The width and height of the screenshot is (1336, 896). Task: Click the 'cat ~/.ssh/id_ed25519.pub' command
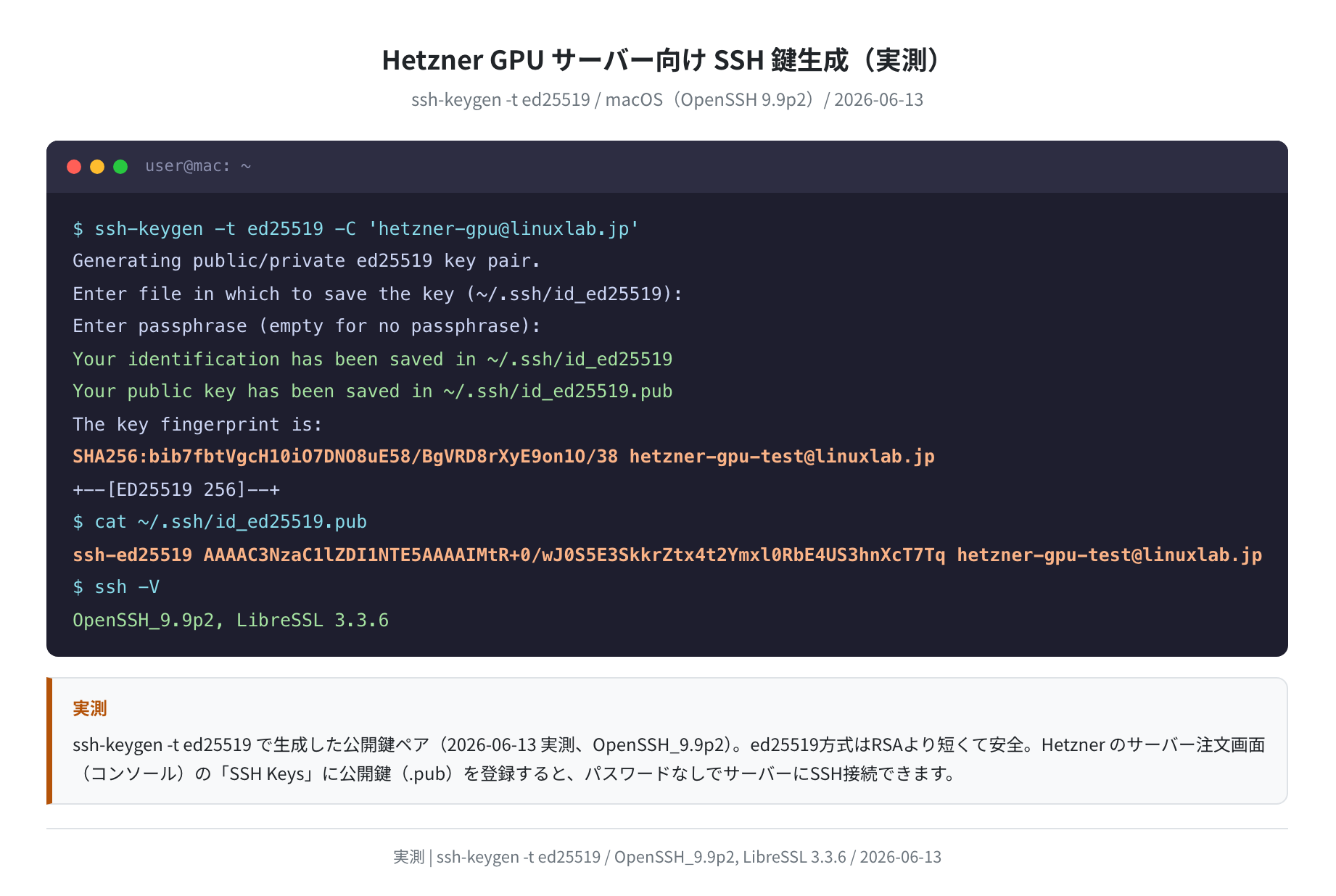click(220, 522)
